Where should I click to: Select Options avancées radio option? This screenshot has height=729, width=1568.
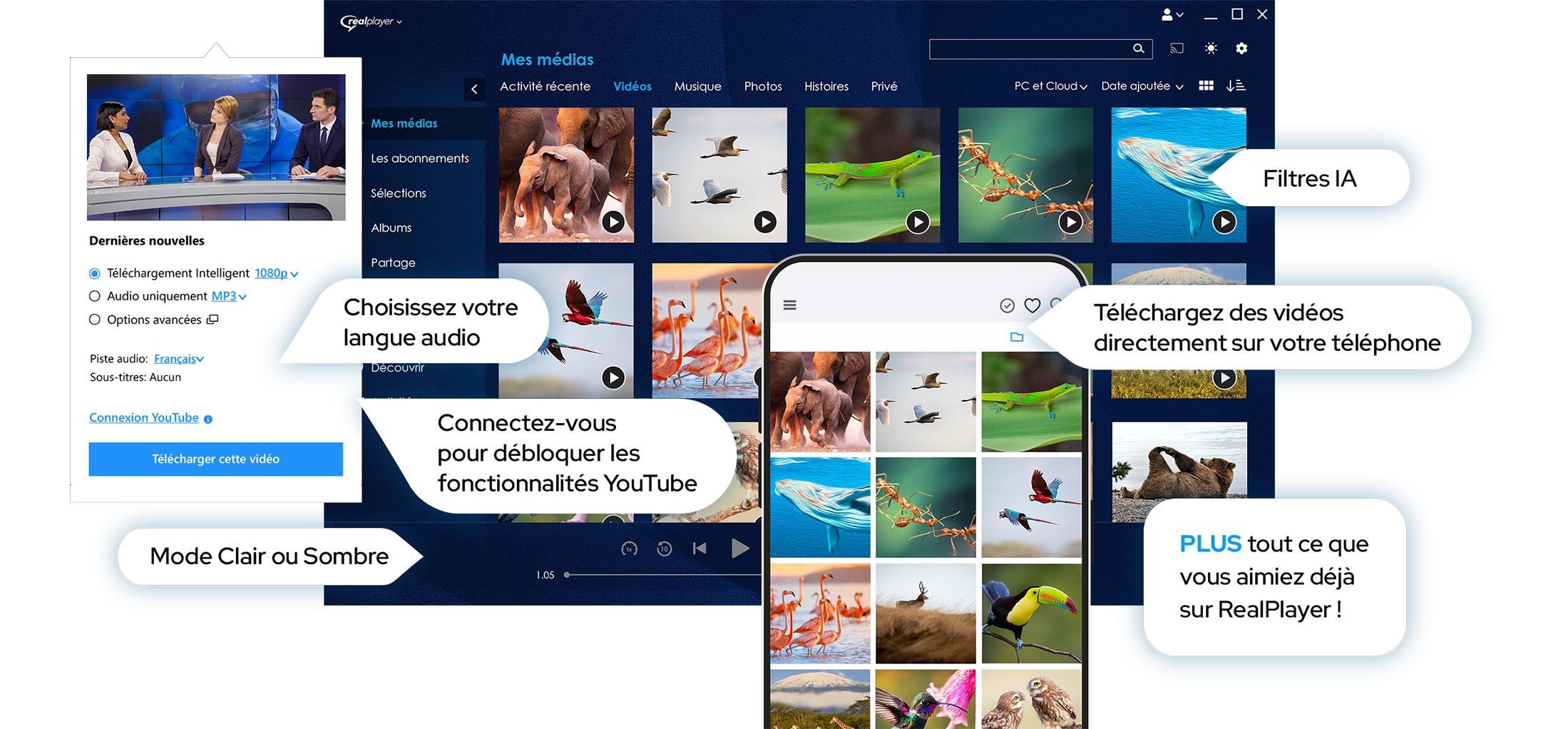95,320
